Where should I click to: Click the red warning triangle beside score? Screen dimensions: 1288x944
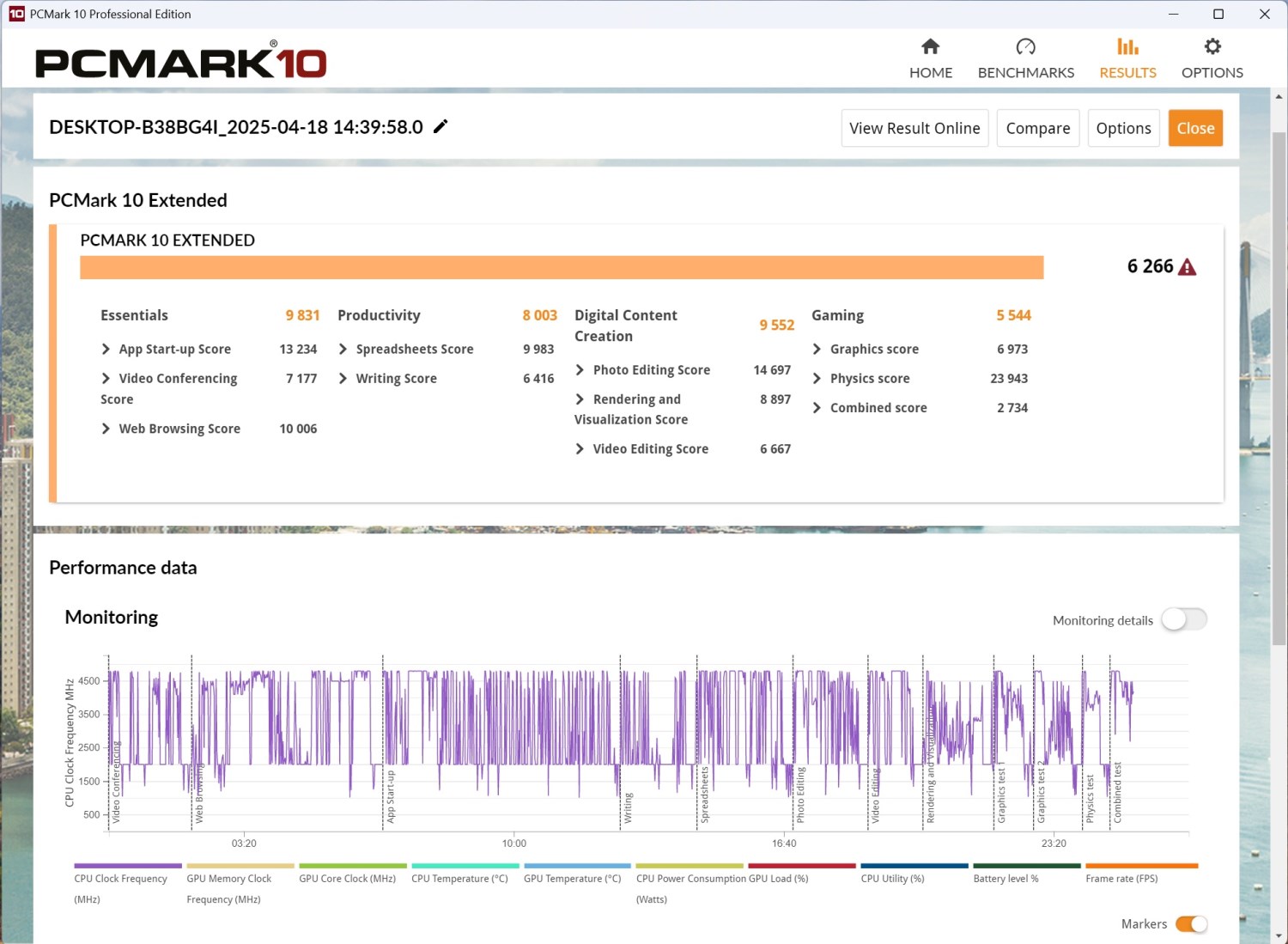click(1187, 267)
